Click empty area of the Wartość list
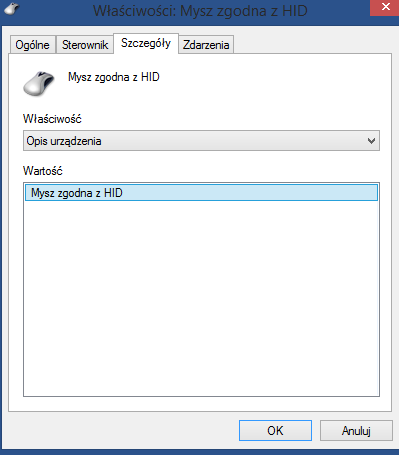 (x=201, y=297)
